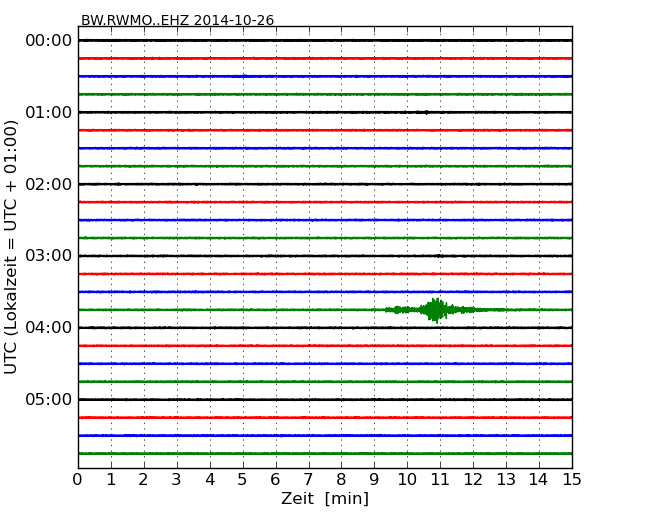Click the small blip on the 03:00 black trace
The image size is (650, 520).
click(x=439, y=256)
